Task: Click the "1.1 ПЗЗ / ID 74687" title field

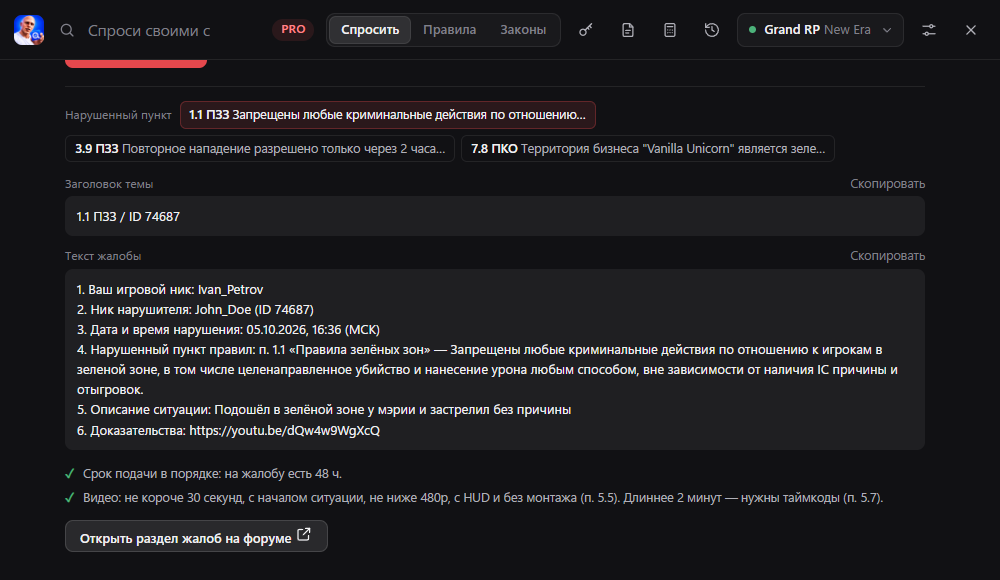Action: pyautogui.click(x=495, y=216)
